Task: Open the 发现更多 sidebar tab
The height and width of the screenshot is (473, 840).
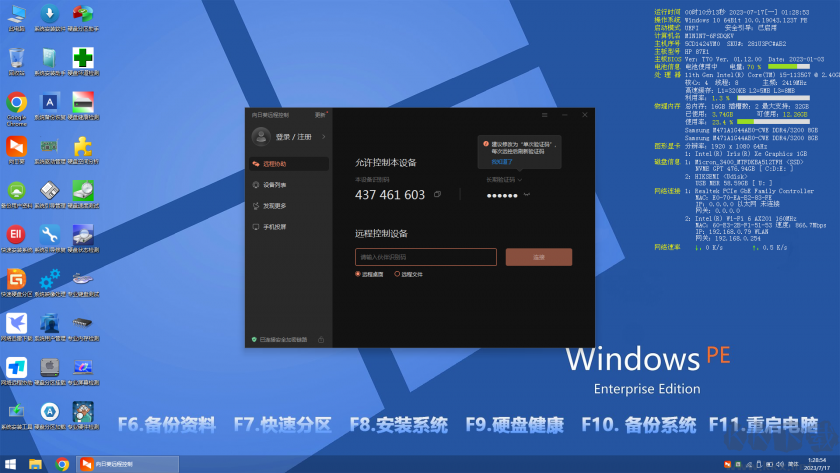Action: [x=289, y=206]
